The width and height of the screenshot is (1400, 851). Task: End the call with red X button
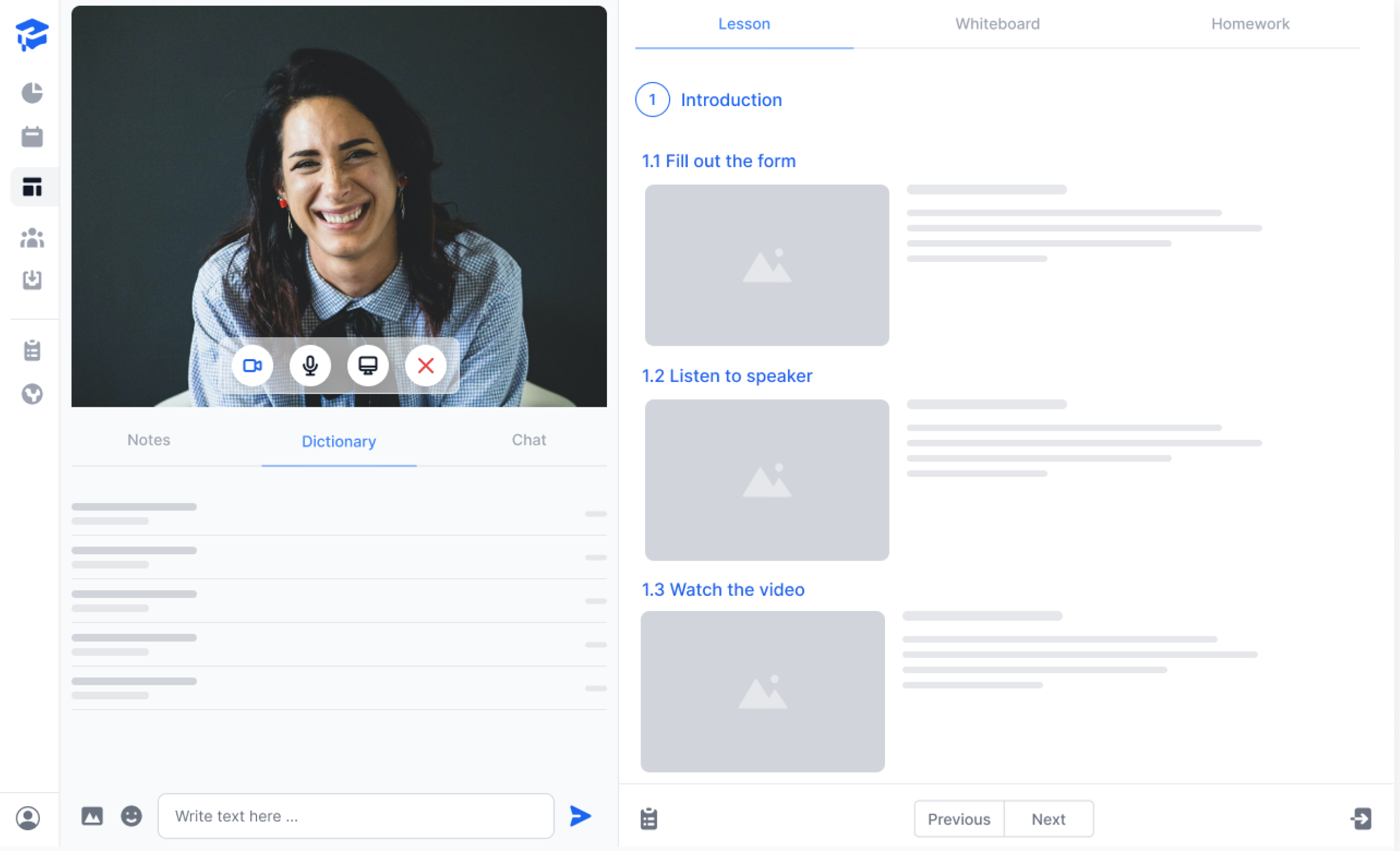[x=426, y=365]
